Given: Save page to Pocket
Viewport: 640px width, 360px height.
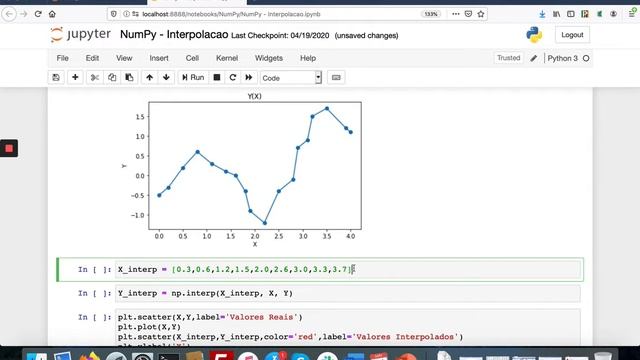Looking at the screenshot, I should (468, 14).
